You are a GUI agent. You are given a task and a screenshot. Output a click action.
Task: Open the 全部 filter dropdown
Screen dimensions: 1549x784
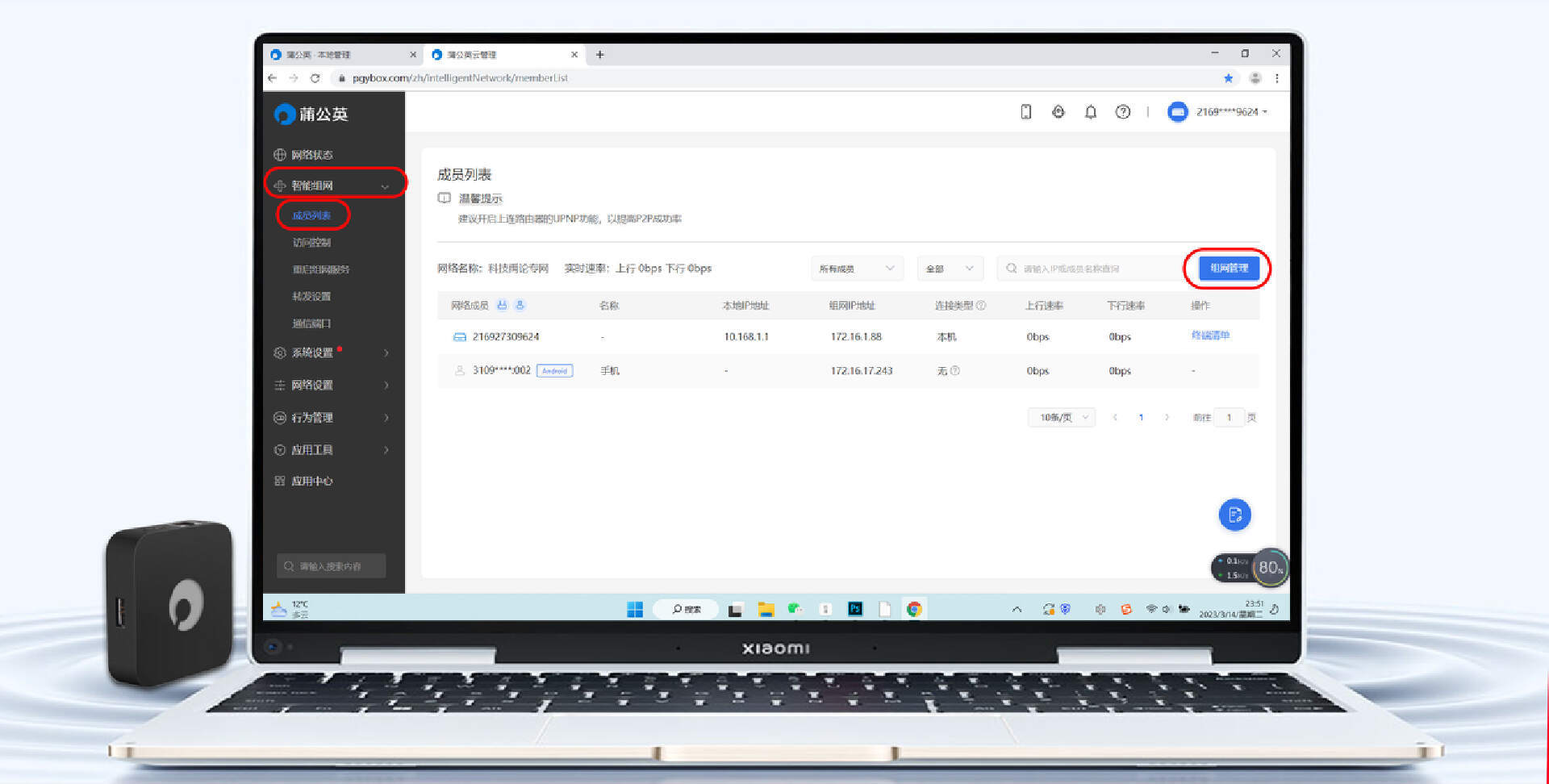[950, 269]
